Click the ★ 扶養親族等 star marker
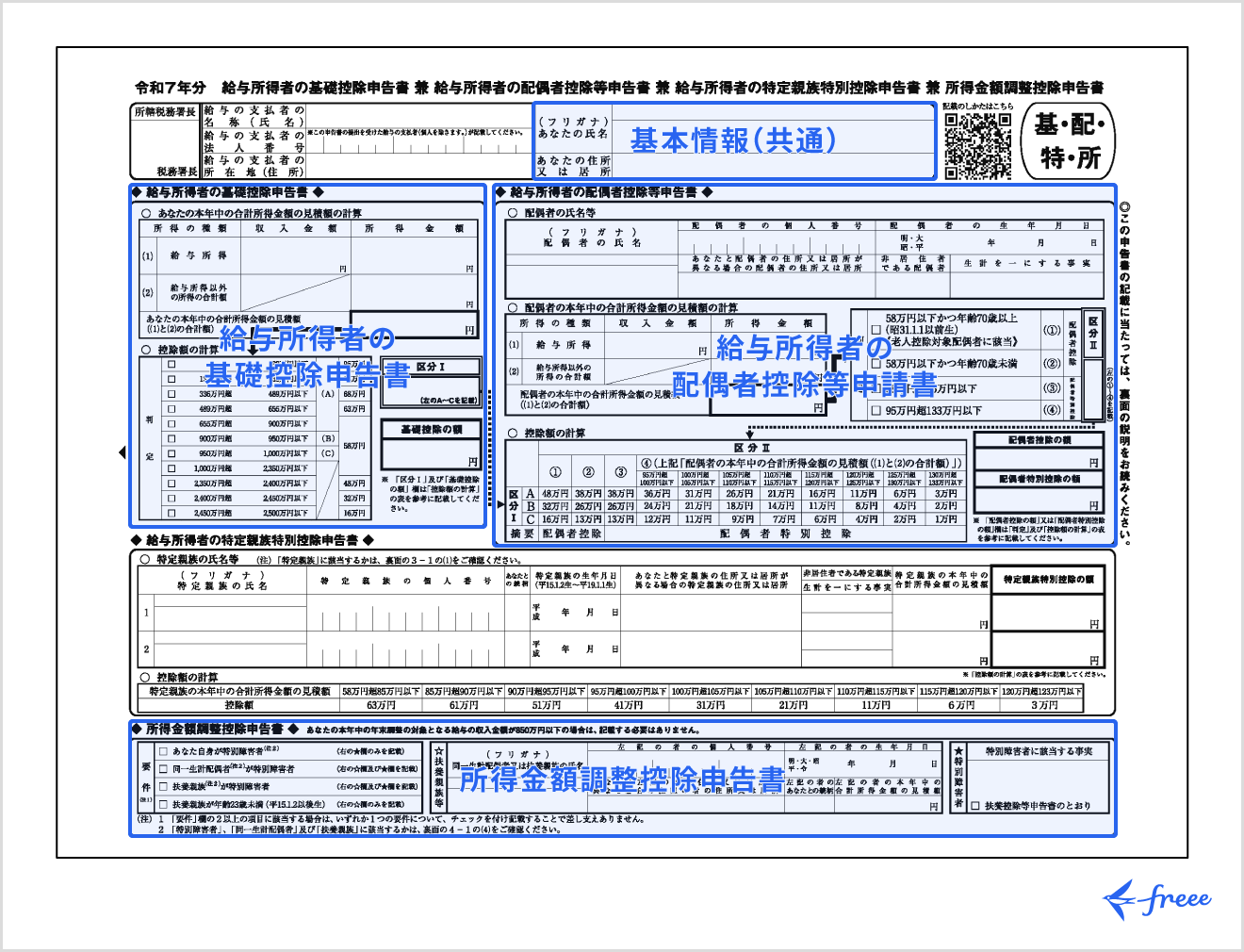The height and width of the screenshot is (952, 1244). click(438, 751)
